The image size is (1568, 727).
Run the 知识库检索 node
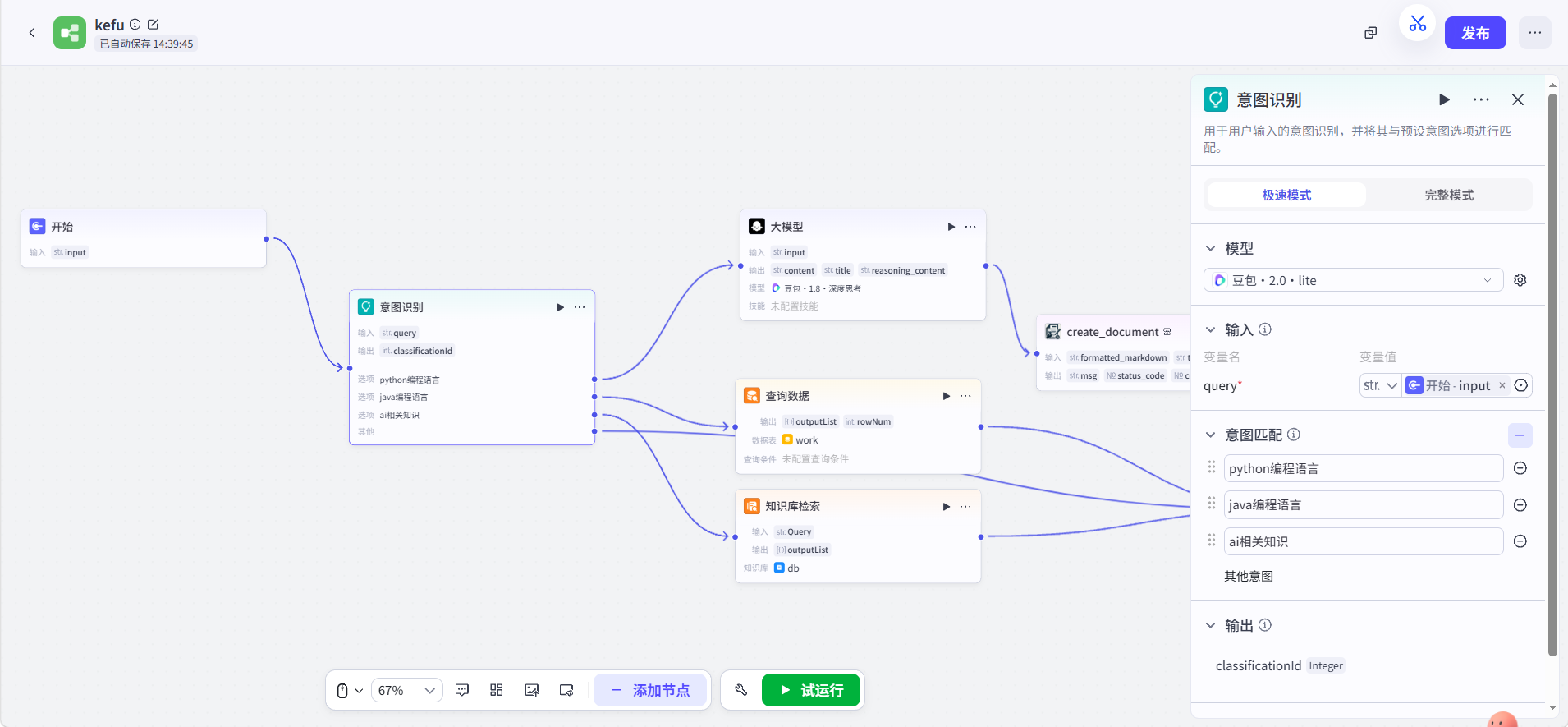(x=947, y=507)
